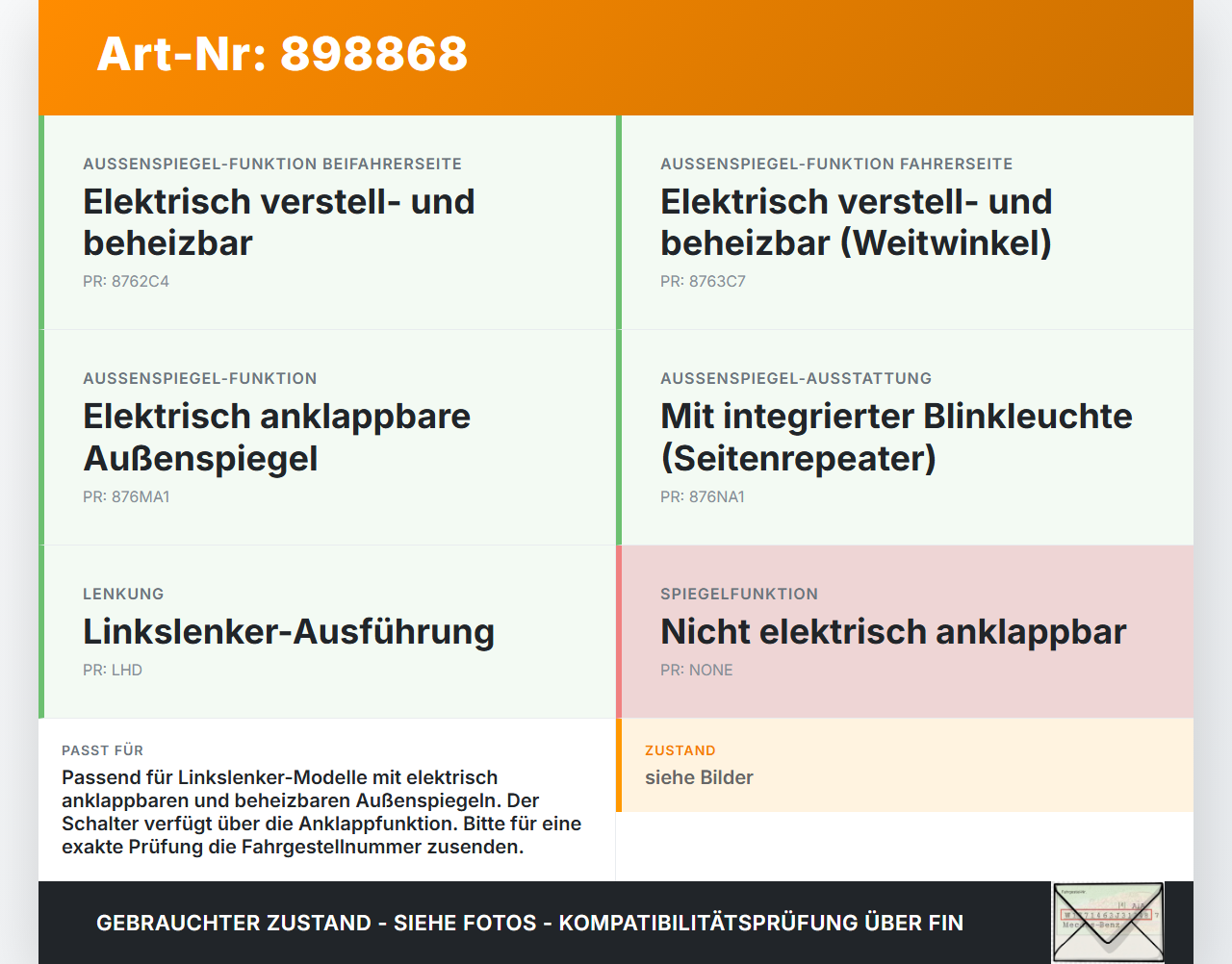Click the PR: LHD code
Screen dimensions: 1232x964
[x=113, y=671]
